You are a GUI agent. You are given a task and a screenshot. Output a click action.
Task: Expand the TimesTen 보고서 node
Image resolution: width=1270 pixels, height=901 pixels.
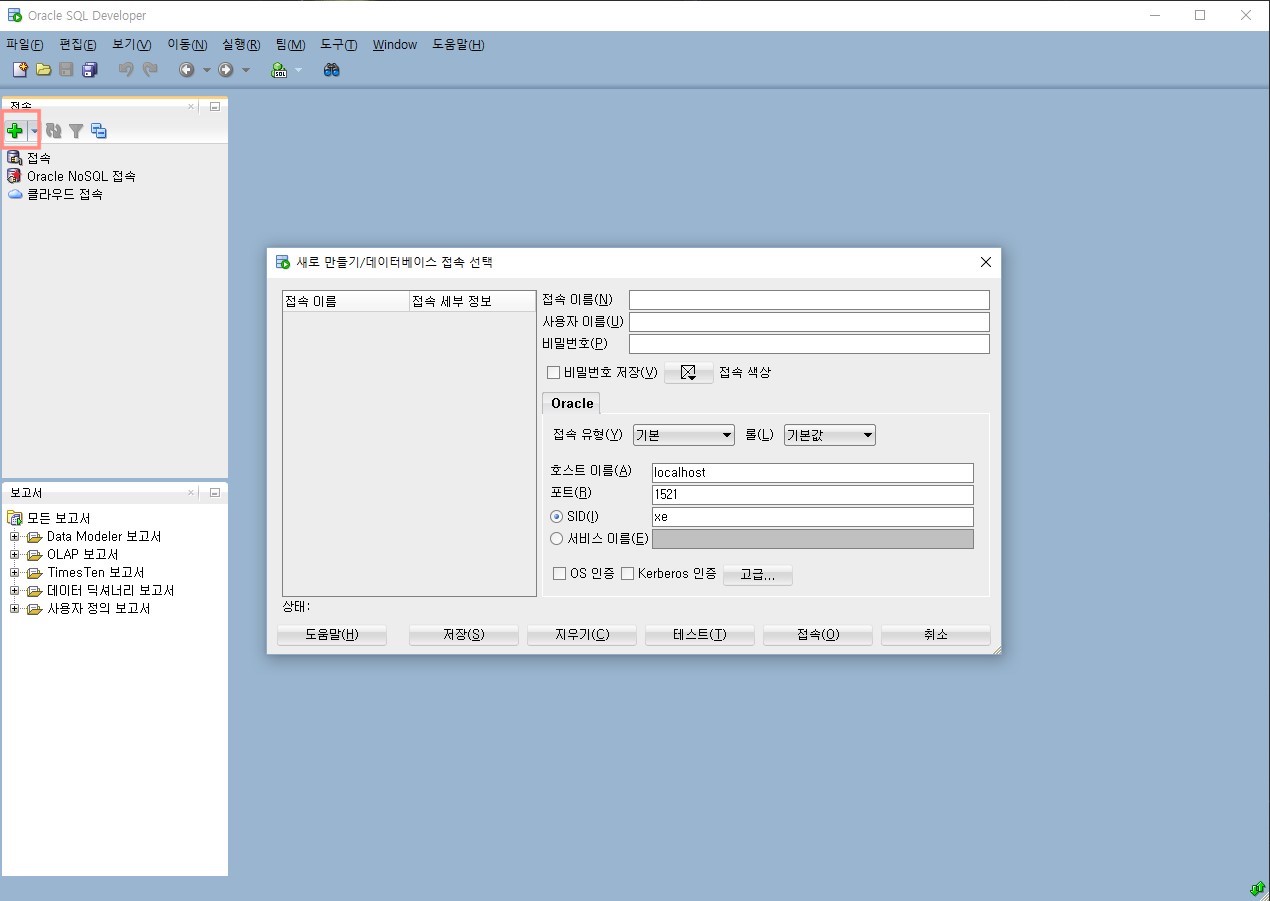coord(15,573)
